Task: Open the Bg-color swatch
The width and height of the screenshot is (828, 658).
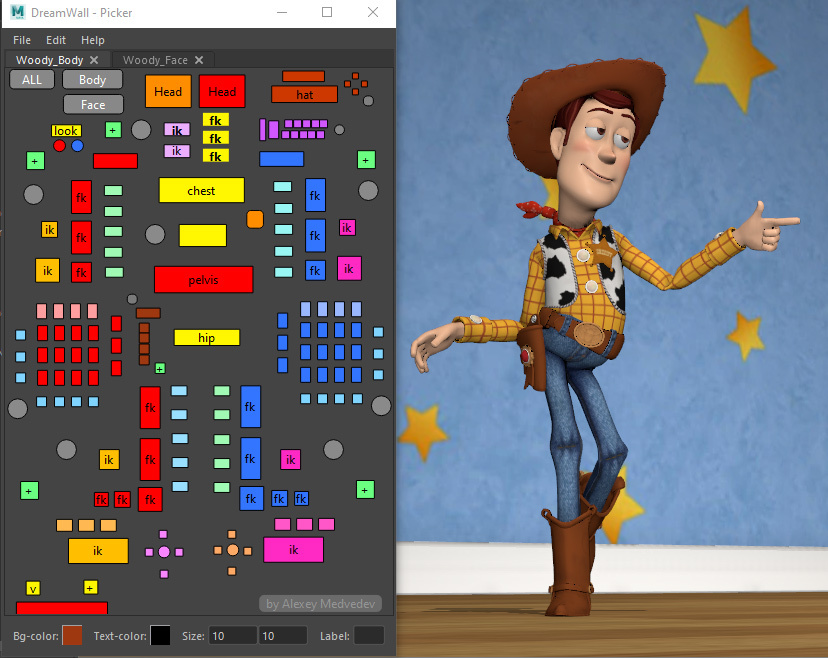Action: pyautogui.click(x=72, y=635)
